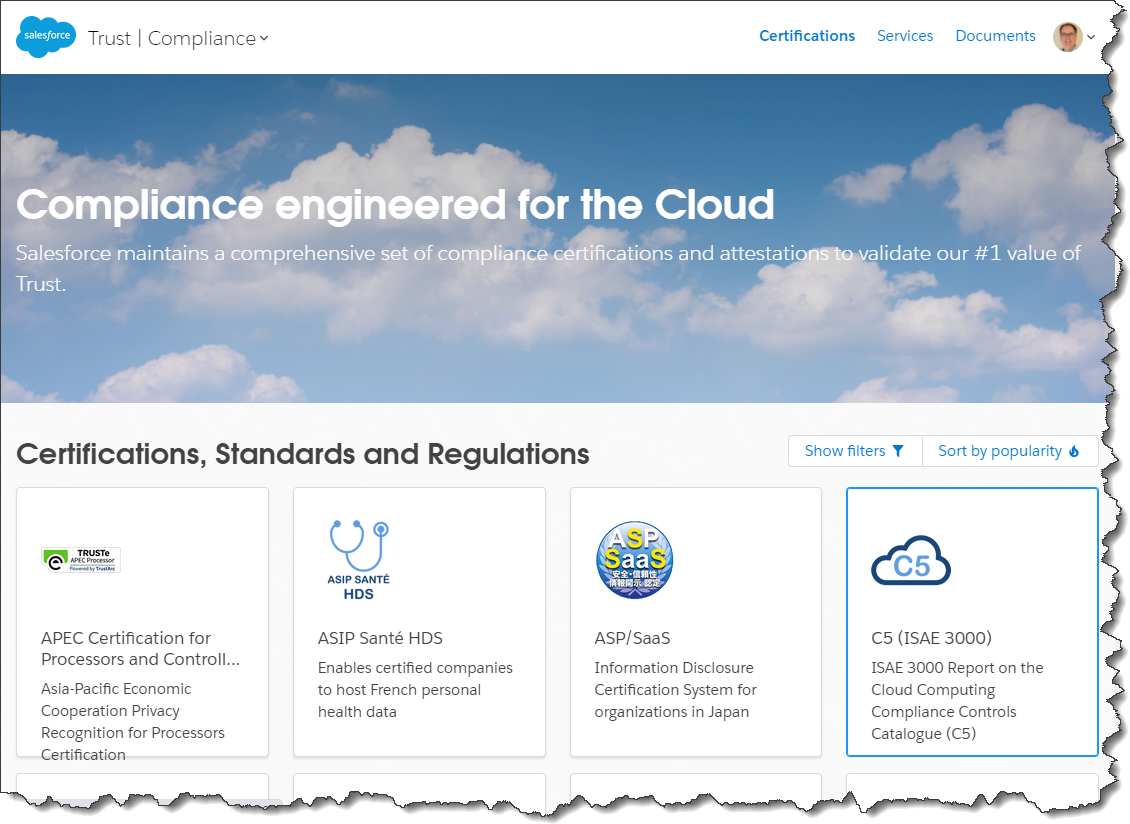
Task: Go to the Services tab
Action: tap(904, 36)
